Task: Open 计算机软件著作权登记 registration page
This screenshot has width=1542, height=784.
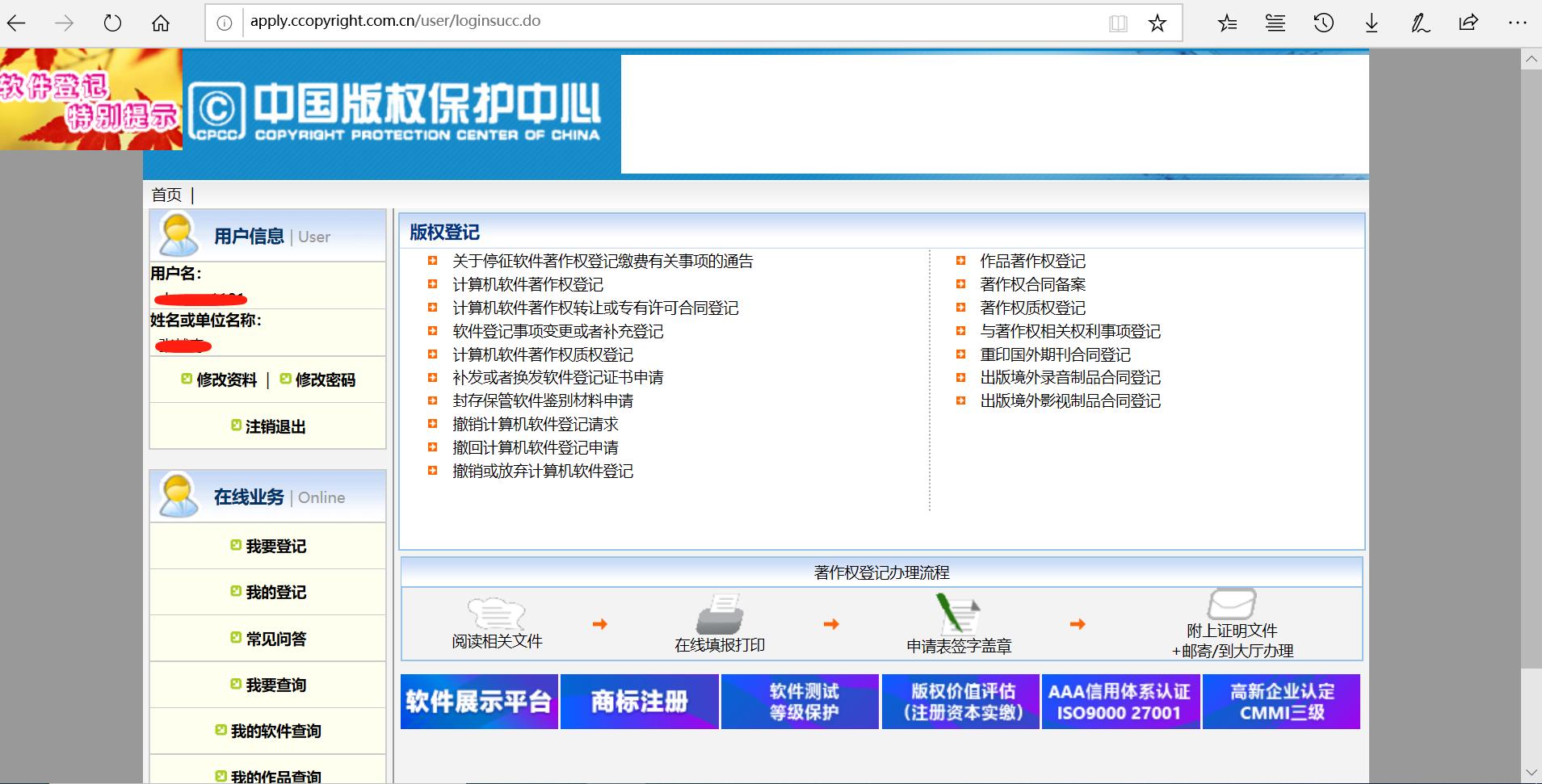Action: click(x=527, y=284)
